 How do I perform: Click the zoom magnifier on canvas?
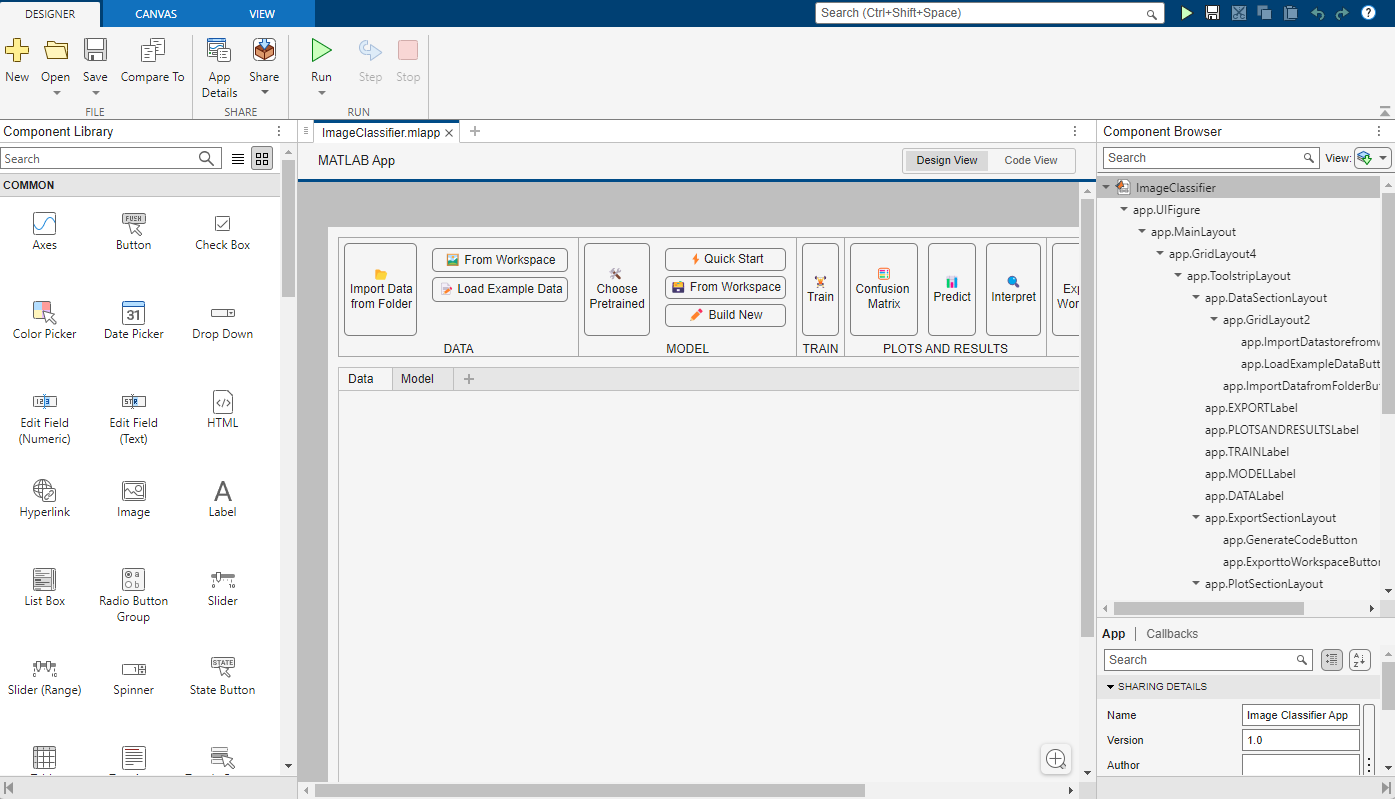1056,759
